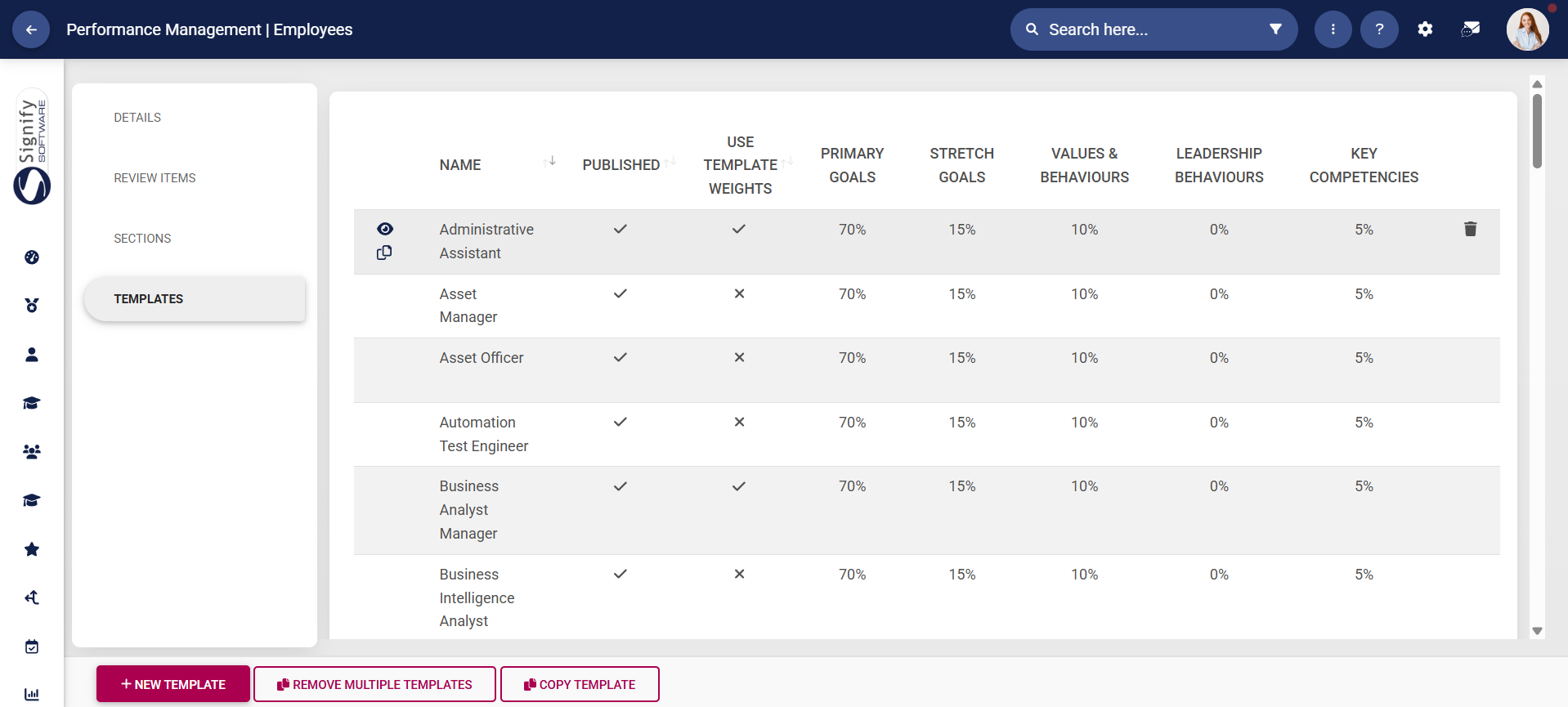
Task: View the Administrative Assistant template via eye icon
Action: pyautogui.click(x=385, y=229)
